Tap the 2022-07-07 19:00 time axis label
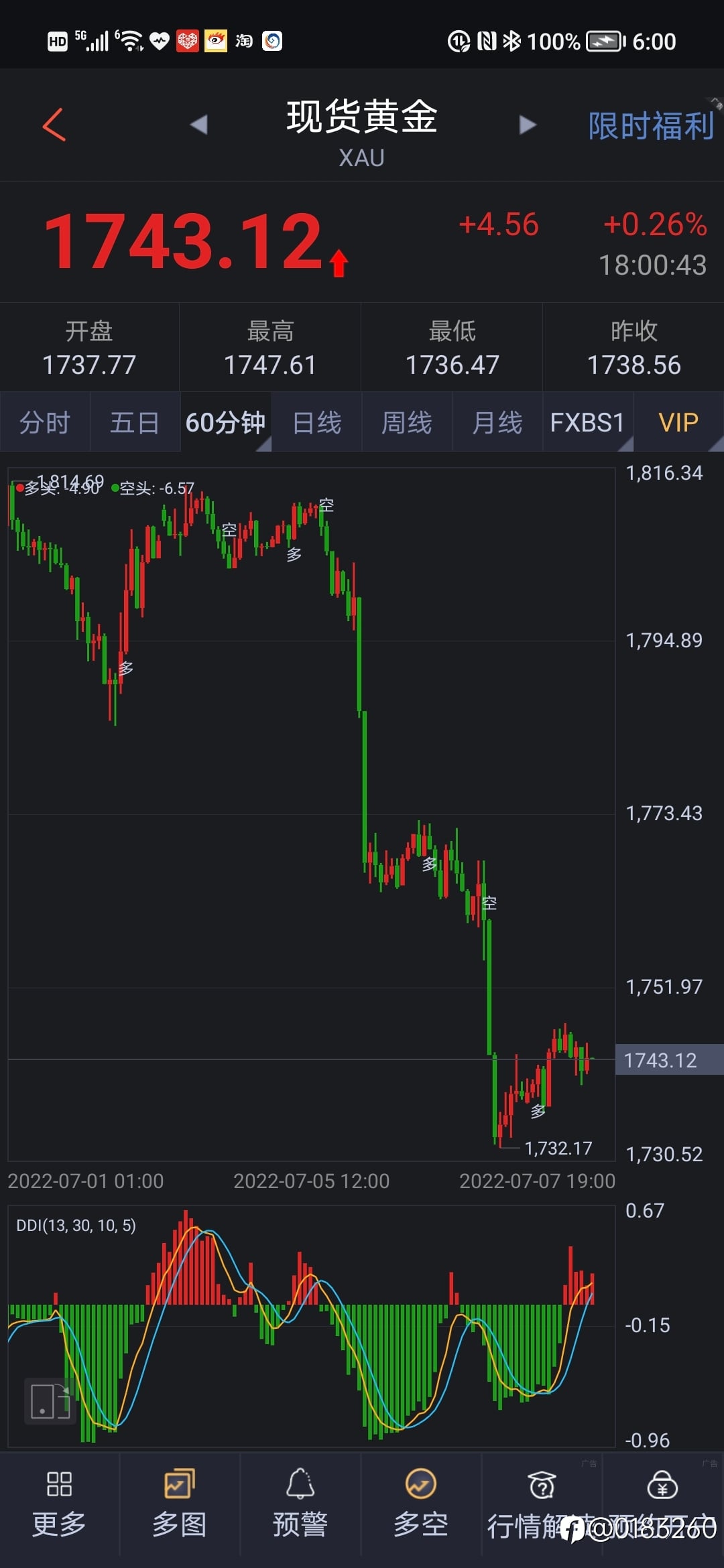 [x=537, y=1181]
